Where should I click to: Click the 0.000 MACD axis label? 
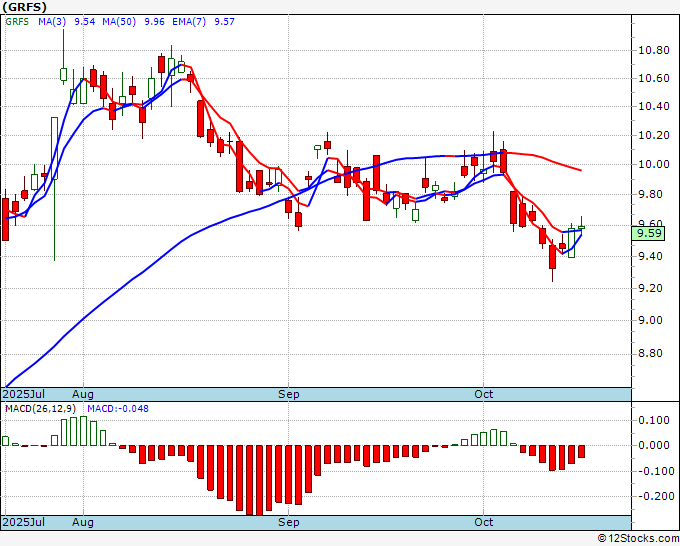(654, 445)
